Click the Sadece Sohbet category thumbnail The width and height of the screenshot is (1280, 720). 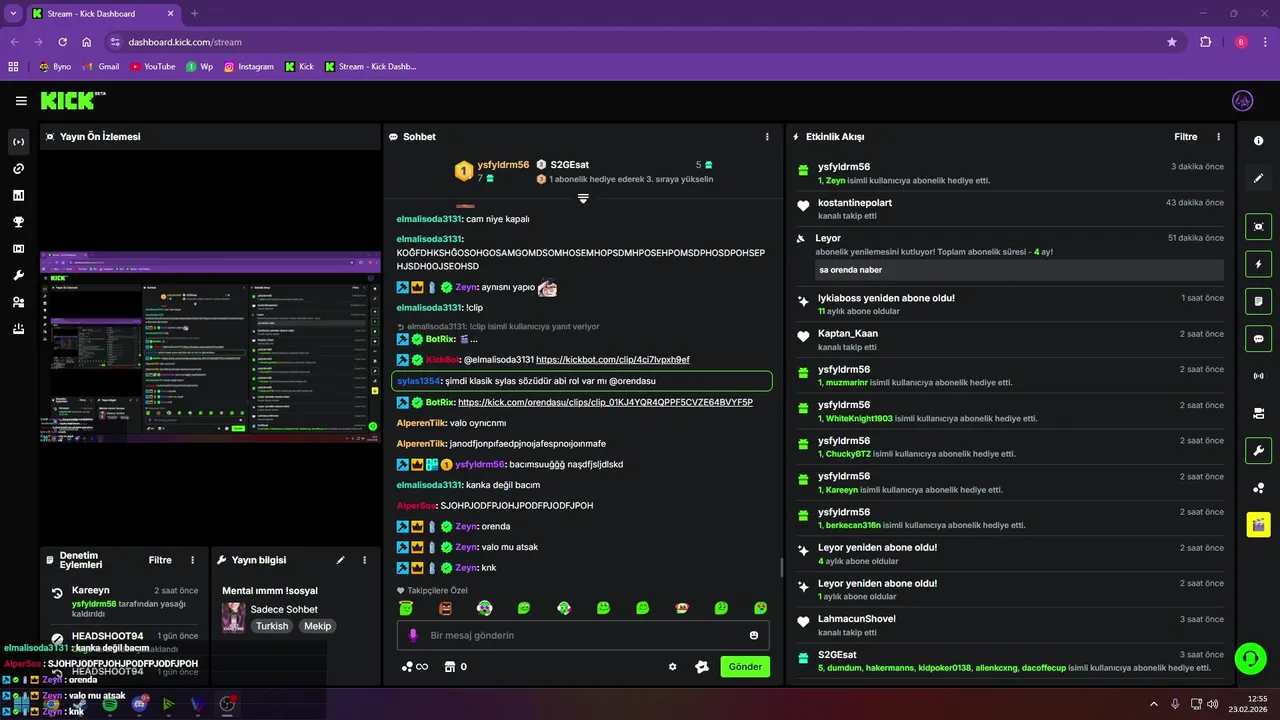[233, 617]
